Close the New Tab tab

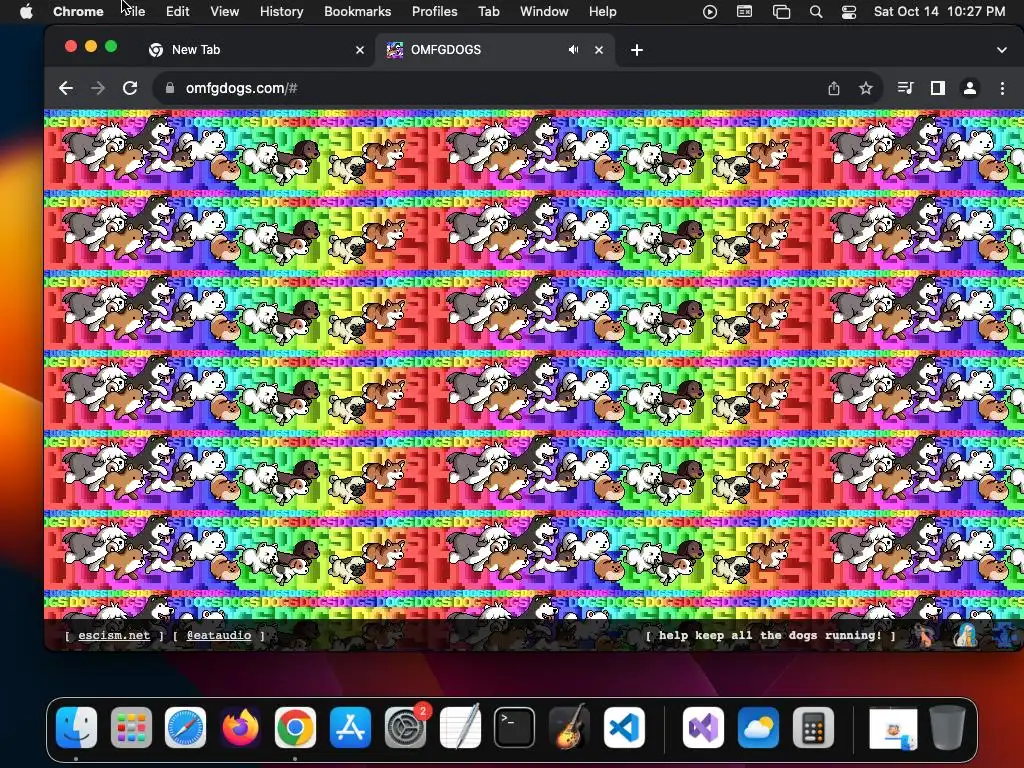[x=359, y=50]
